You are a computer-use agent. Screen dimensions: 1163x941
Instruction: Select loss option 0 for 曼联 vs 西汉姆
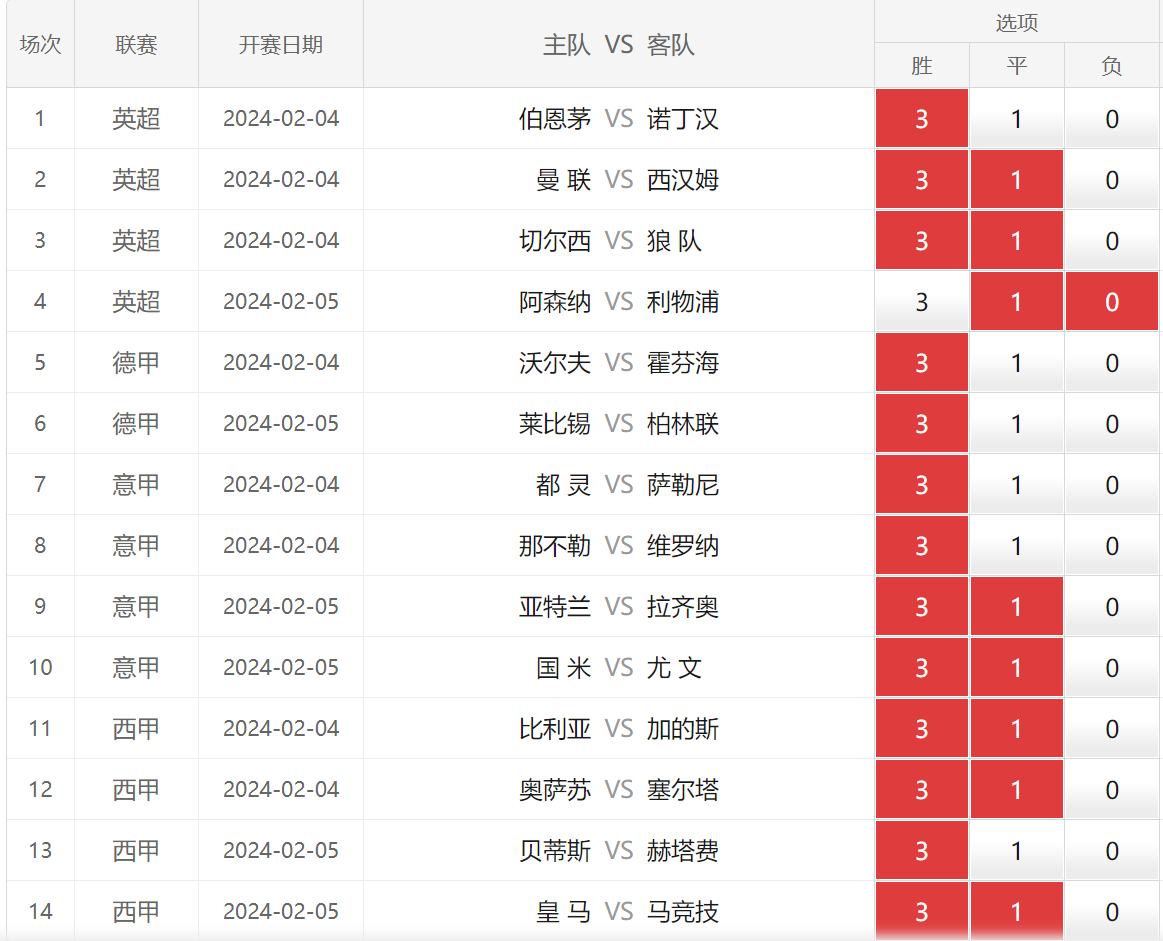[1111, 179]
